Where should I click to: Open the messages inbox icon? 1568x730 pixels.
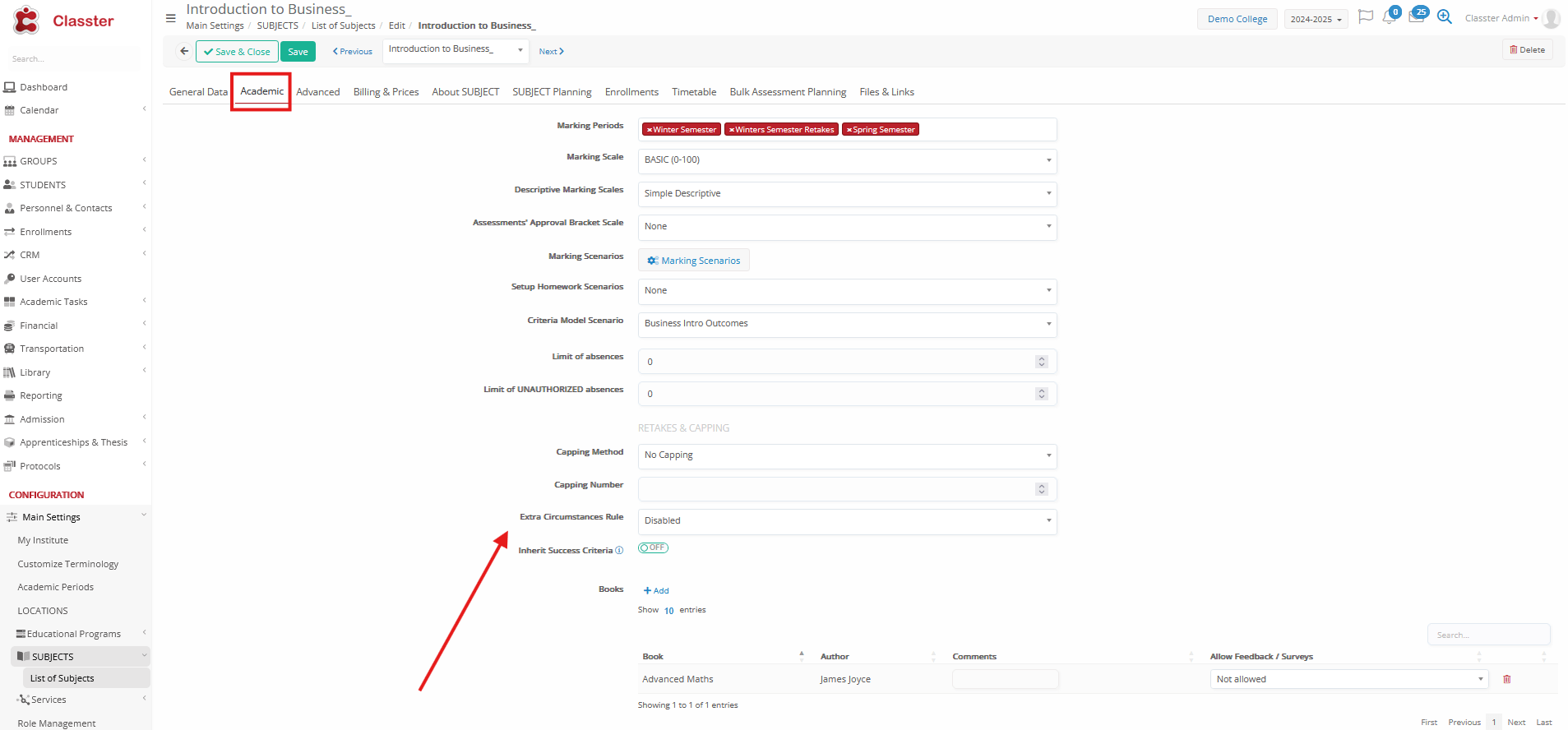[1416, 18]
